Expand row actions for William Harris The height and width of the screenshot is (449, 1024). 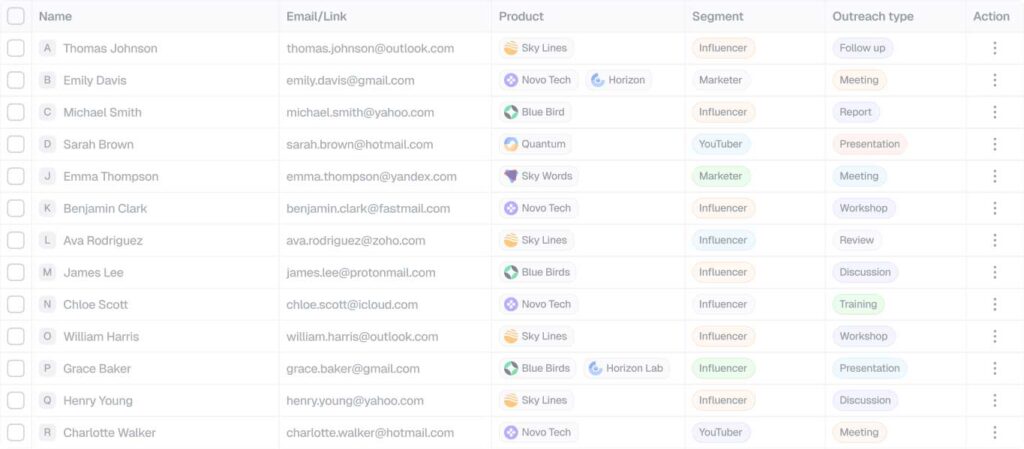coord(994,336)
